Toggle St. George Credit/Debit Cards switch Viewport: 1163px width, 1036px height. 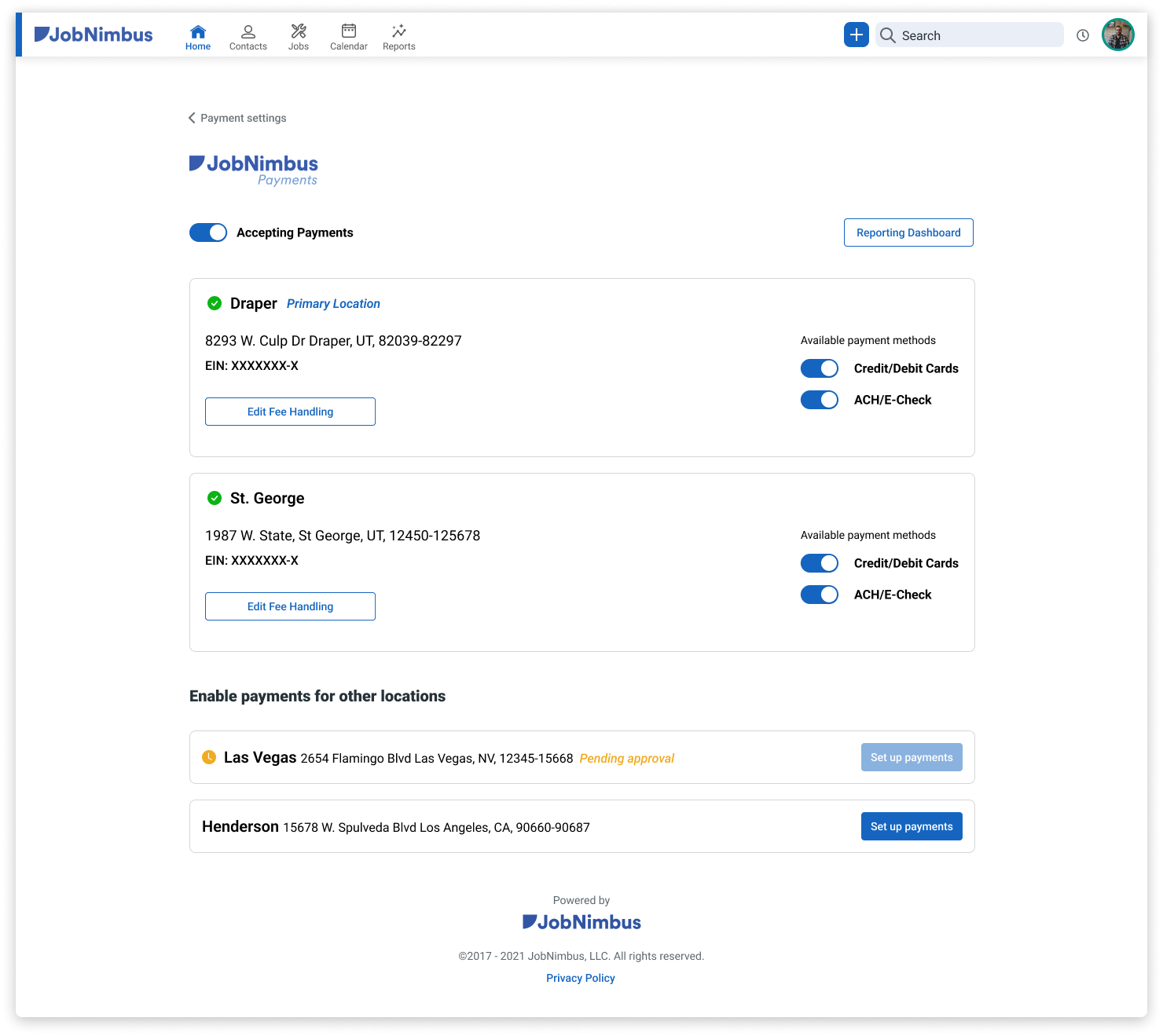point(820,563)
